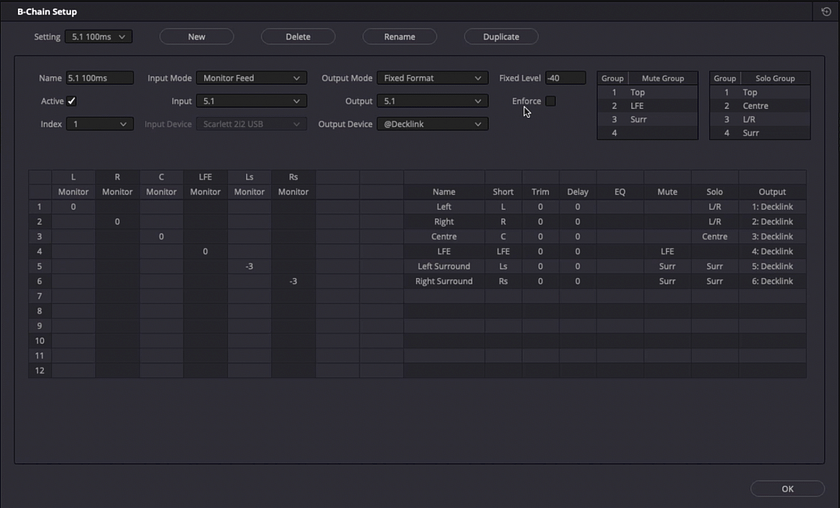
Task: Click the Delay cell for Centre
Action: [578, 236]
